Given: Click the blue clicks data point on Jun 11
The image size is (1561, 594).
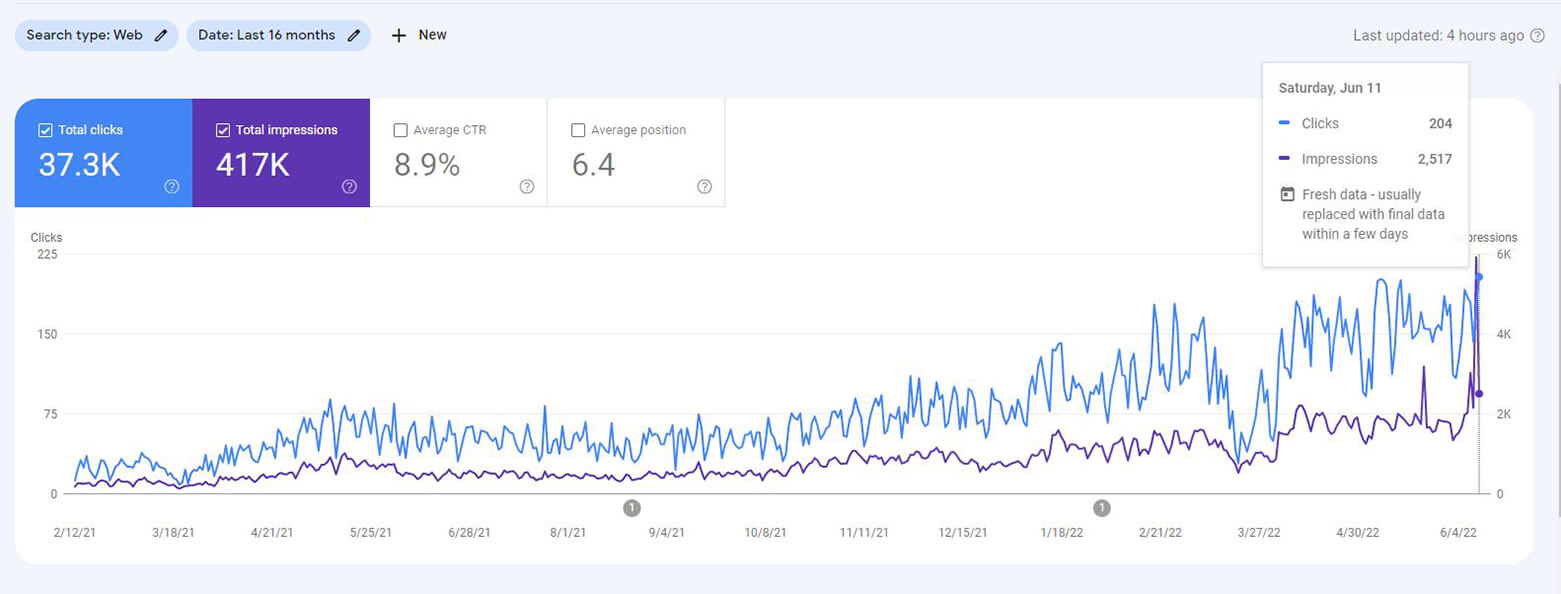Looking at the screenshot, I should [x=1479, y=277].
